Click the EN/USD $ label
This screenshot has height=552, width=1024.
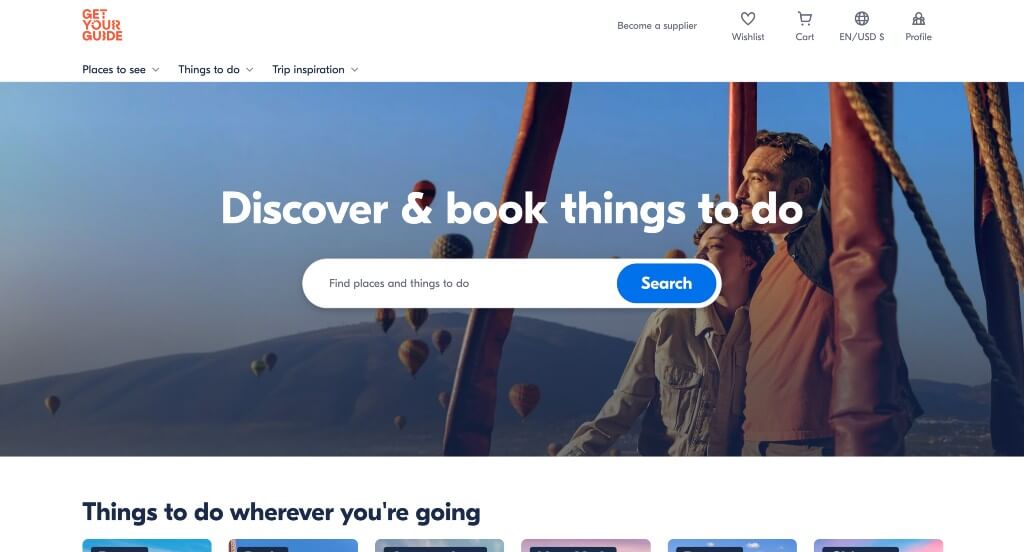pos(861,37)
